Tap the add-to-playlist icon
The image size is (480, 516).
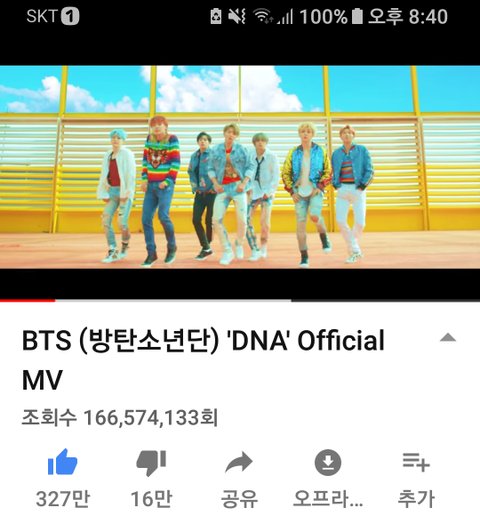click(416, 462)
